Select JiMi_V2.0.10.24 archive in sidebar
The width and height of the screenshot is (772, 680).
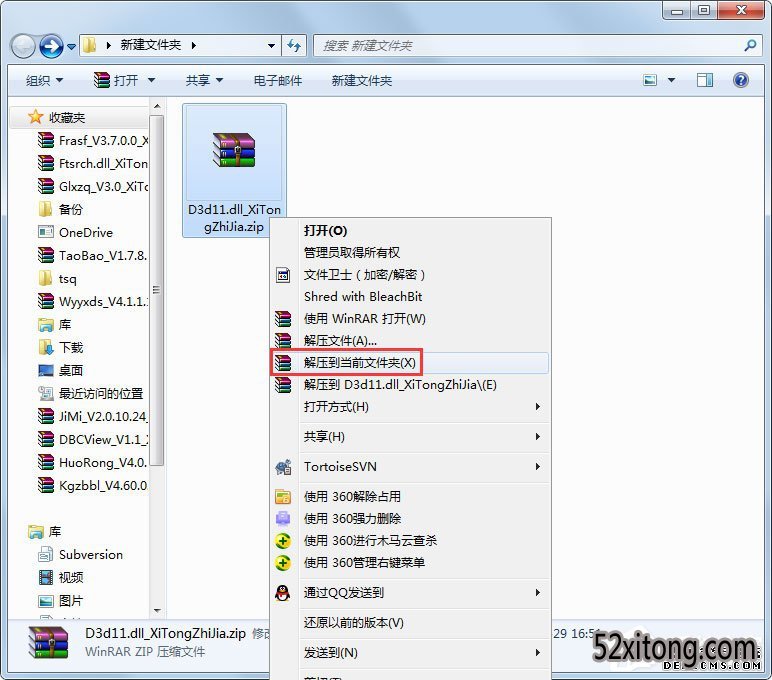[93, 417]
